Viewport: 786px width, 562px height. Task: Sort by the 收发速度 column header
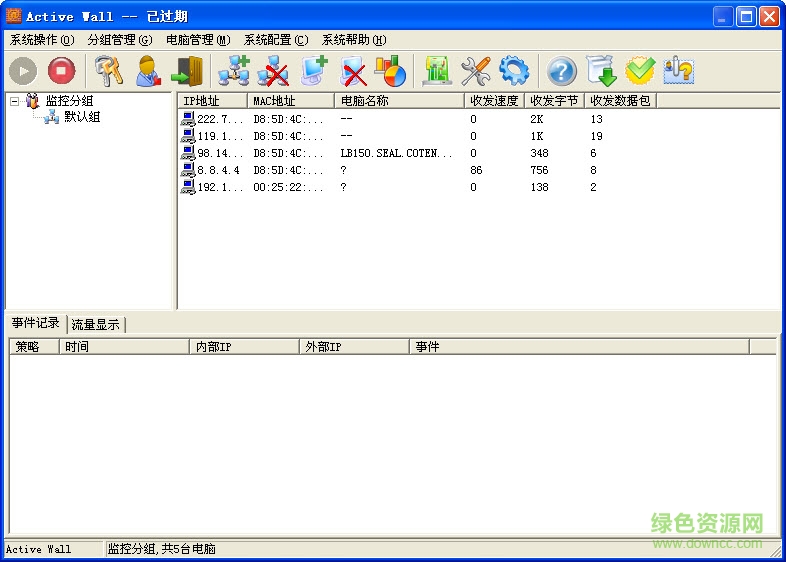point(494,101)
